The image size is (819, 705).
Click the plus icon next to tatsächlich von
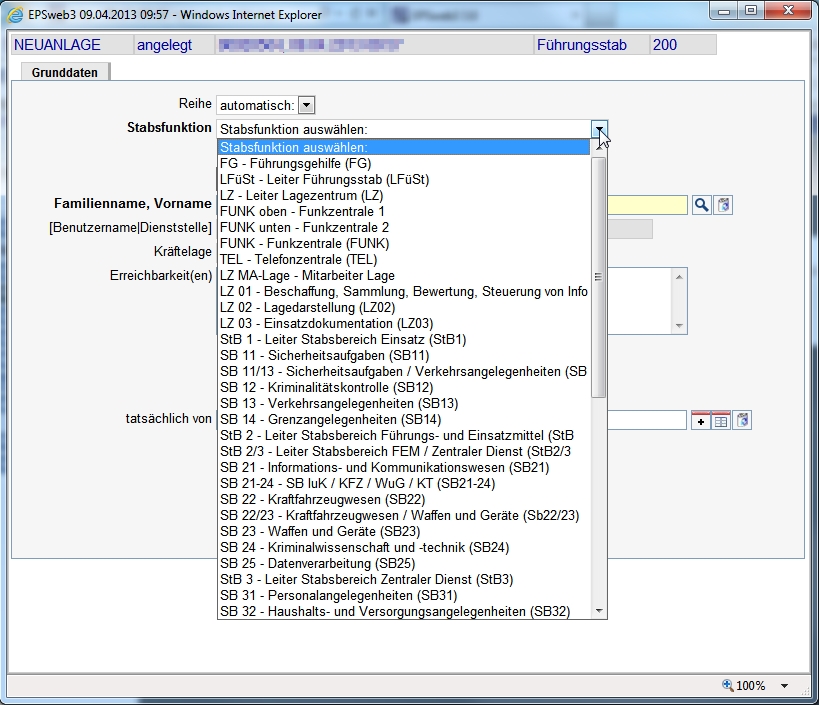(x=701, y=421)
